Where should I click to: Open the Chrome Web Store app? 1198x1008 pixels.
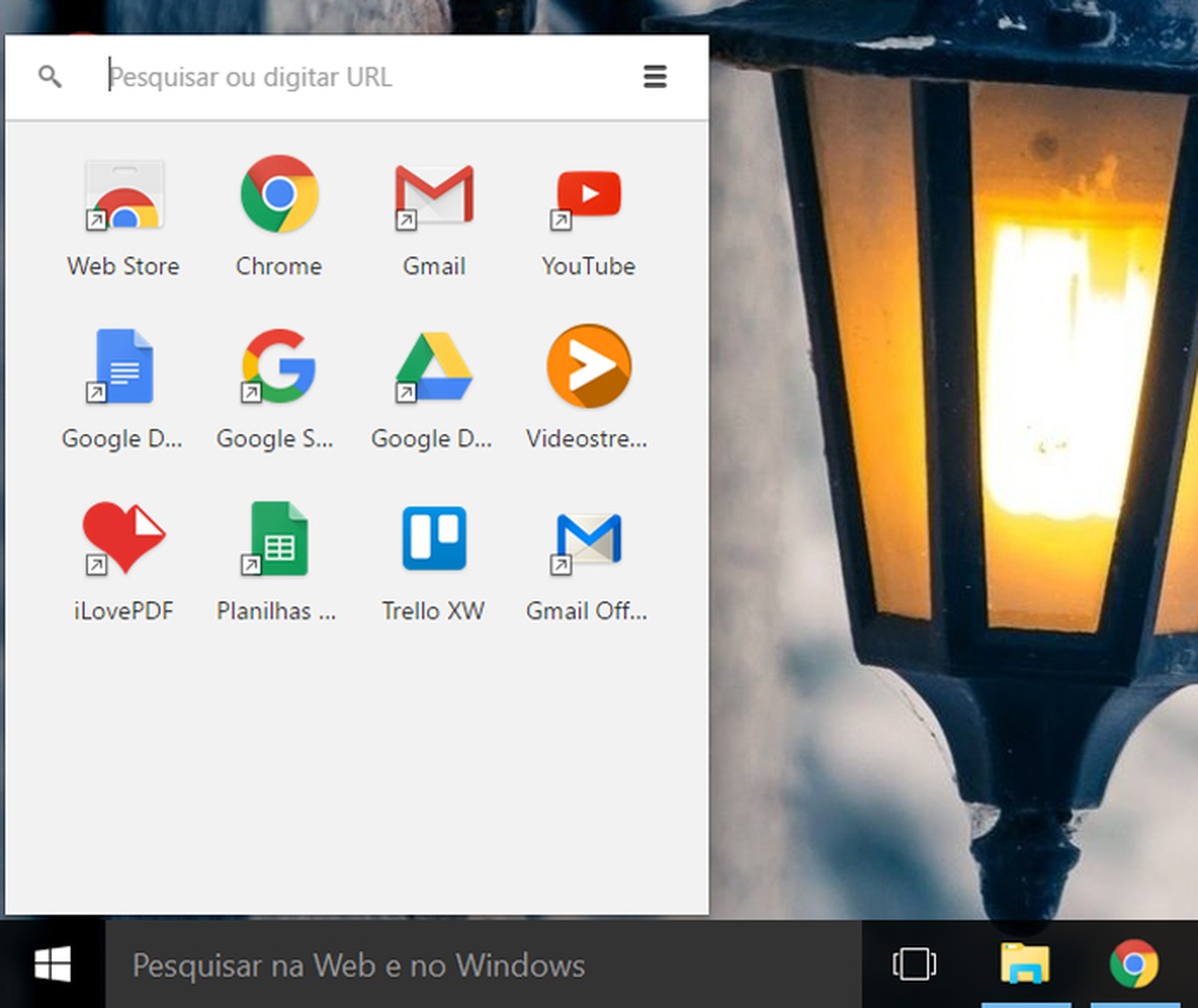click(x=122, y=196)
